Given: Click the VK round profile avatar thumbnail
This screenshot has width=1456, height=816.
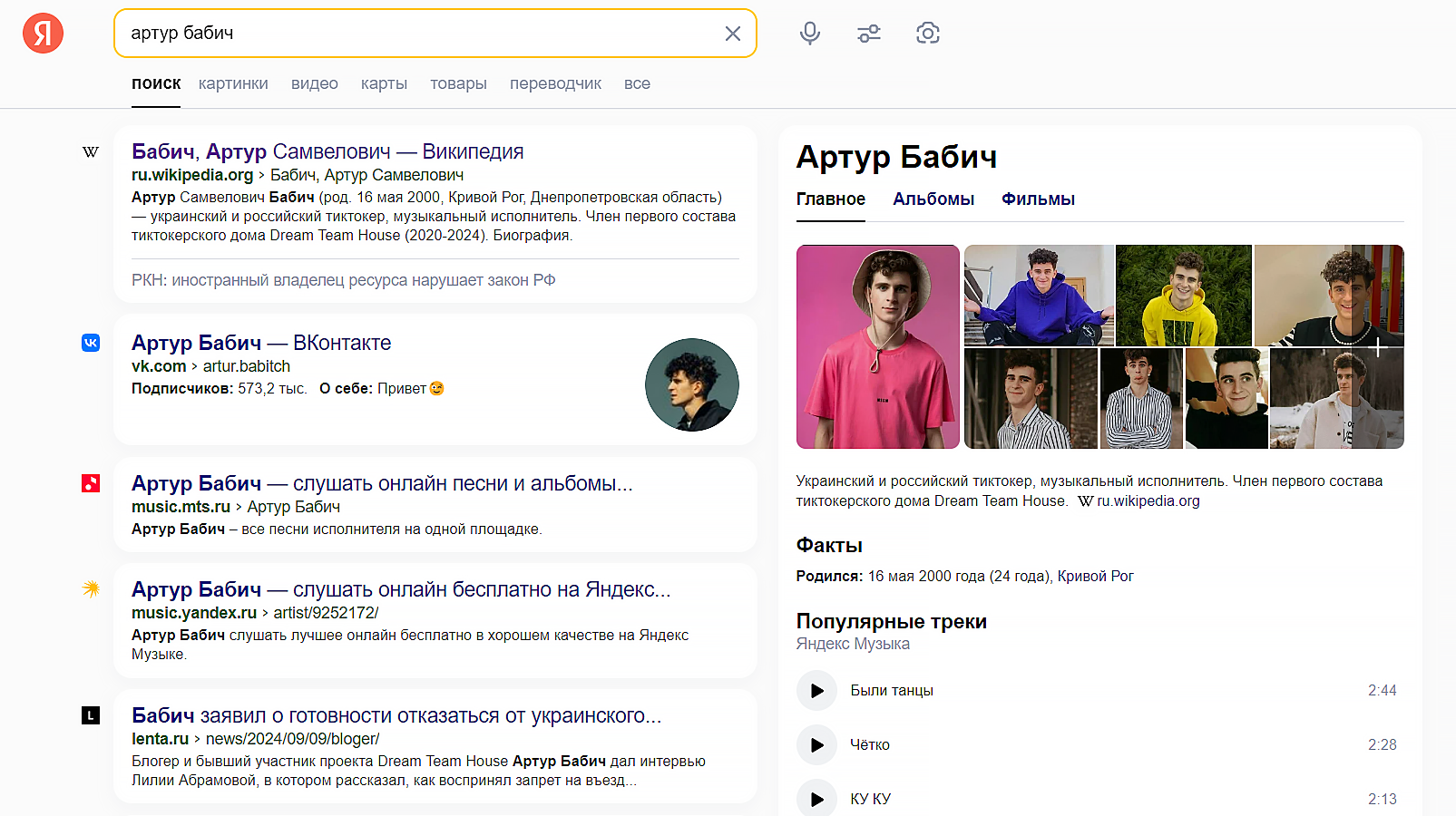Looking at the screenshot, I should tap(692, 384).
